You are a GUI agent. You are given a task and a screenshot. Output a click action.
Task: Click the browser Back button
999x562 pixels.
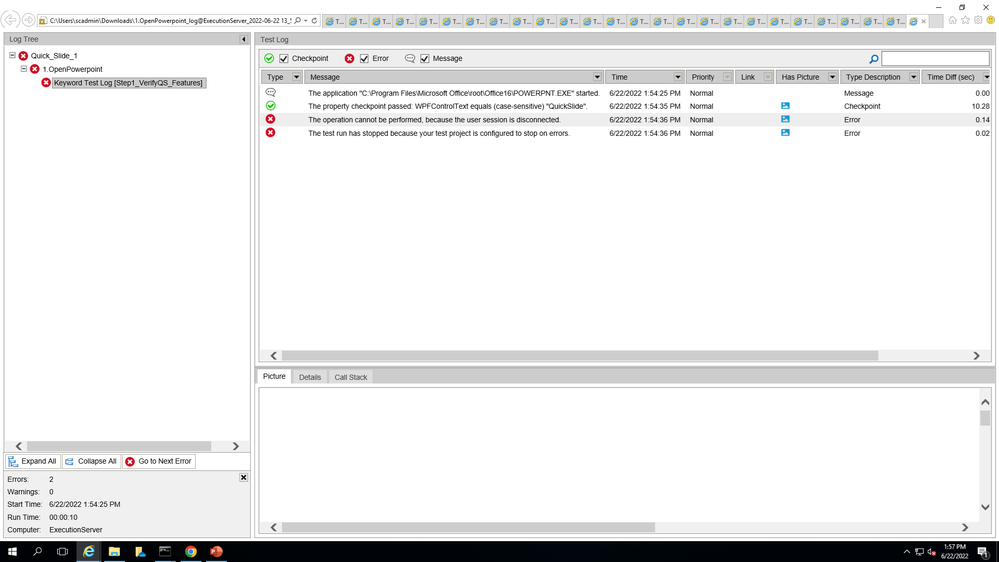[11, 20]
